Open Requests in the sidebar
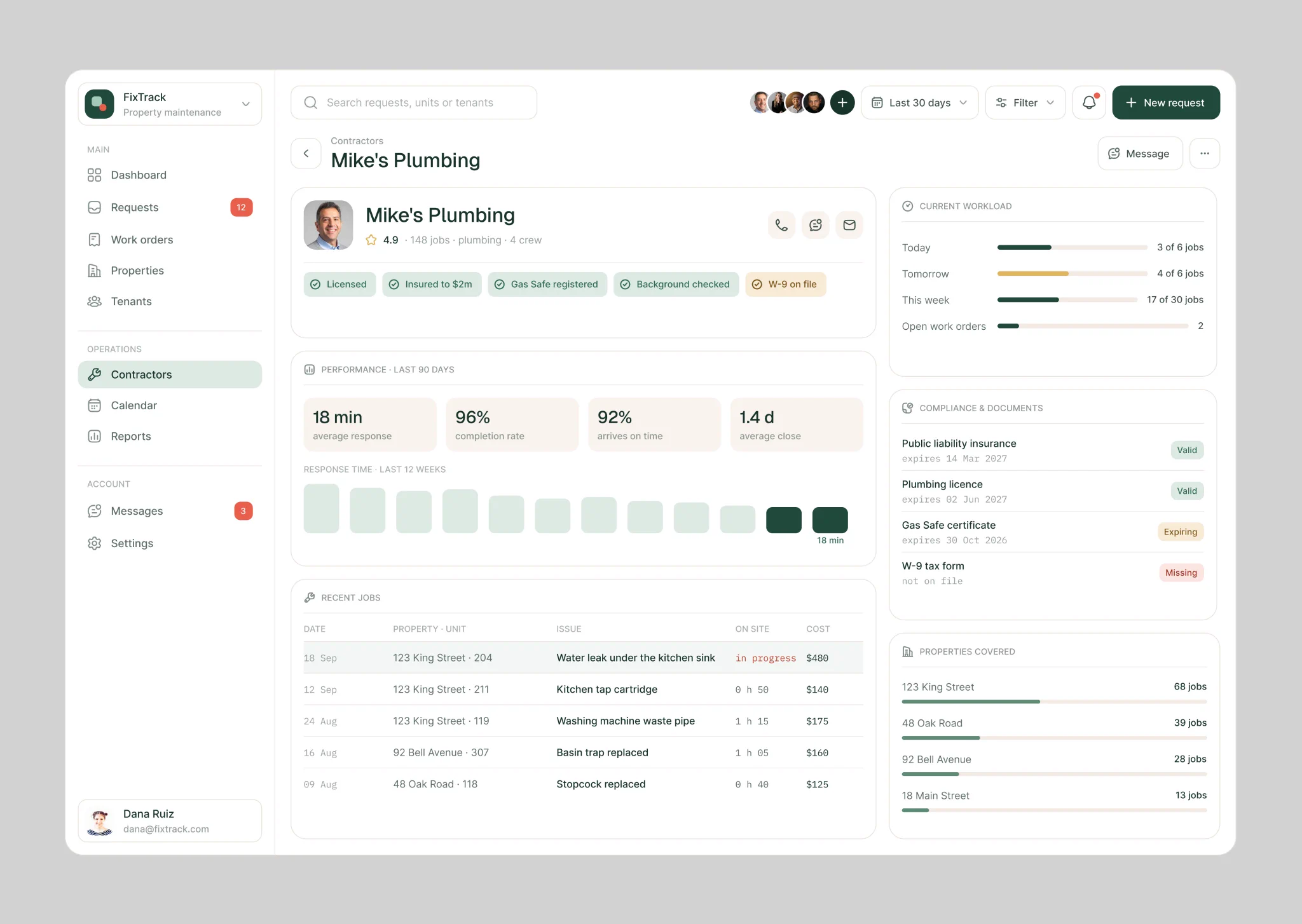1302x924 pixels. tap(170, 207)
